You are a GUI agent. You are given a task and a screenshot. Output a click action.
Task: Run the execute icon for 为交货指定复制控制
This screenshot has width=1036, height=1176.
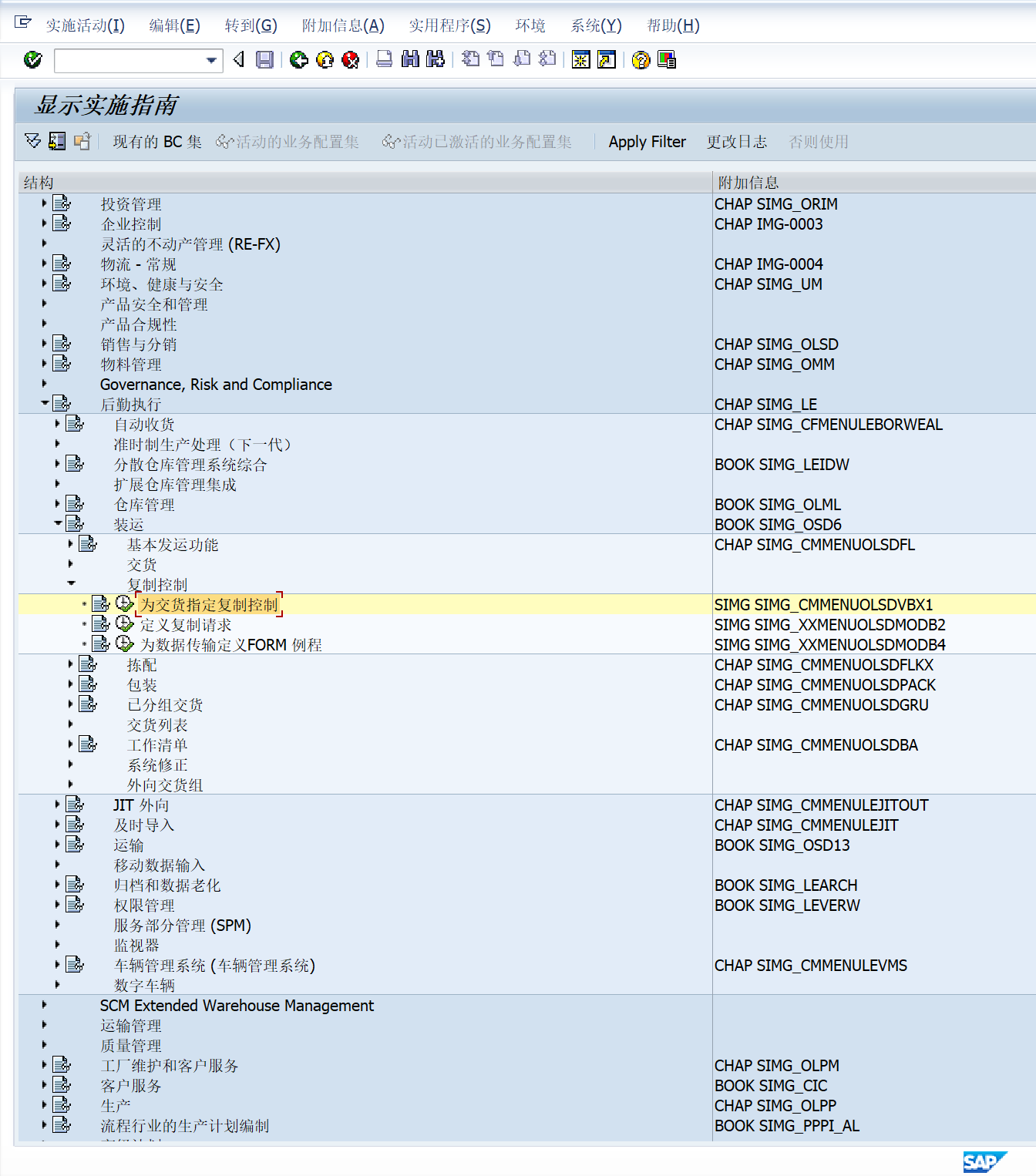[124, 603]
